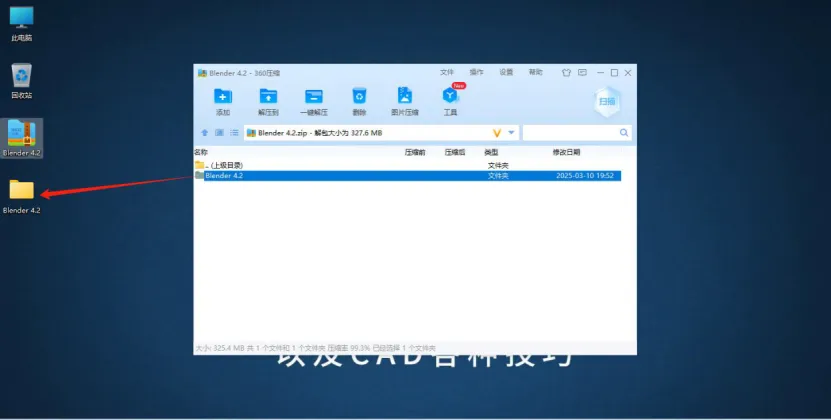Maximize the 360压缩 window

614,73
